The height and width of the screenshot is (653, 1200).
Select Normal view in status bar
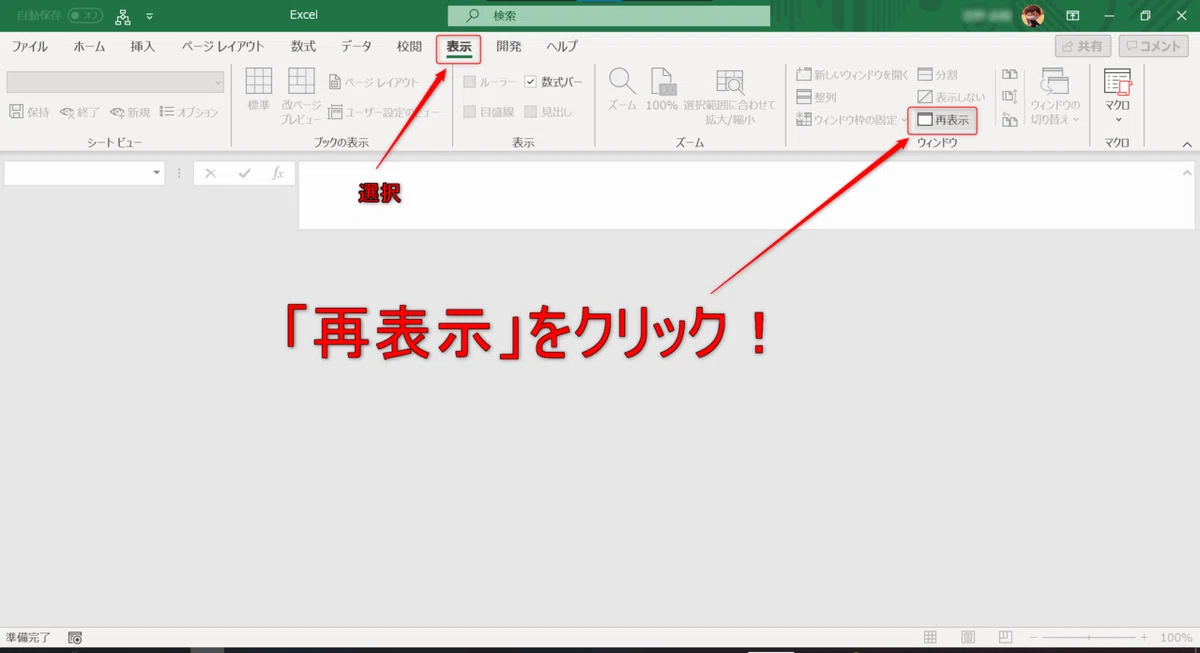point(930,637)
